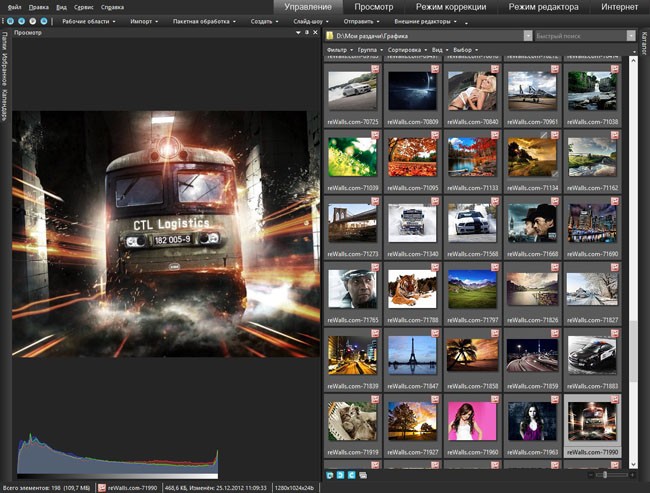Click the image file icon in status bar
650x493 pixels.
[101, 487]
